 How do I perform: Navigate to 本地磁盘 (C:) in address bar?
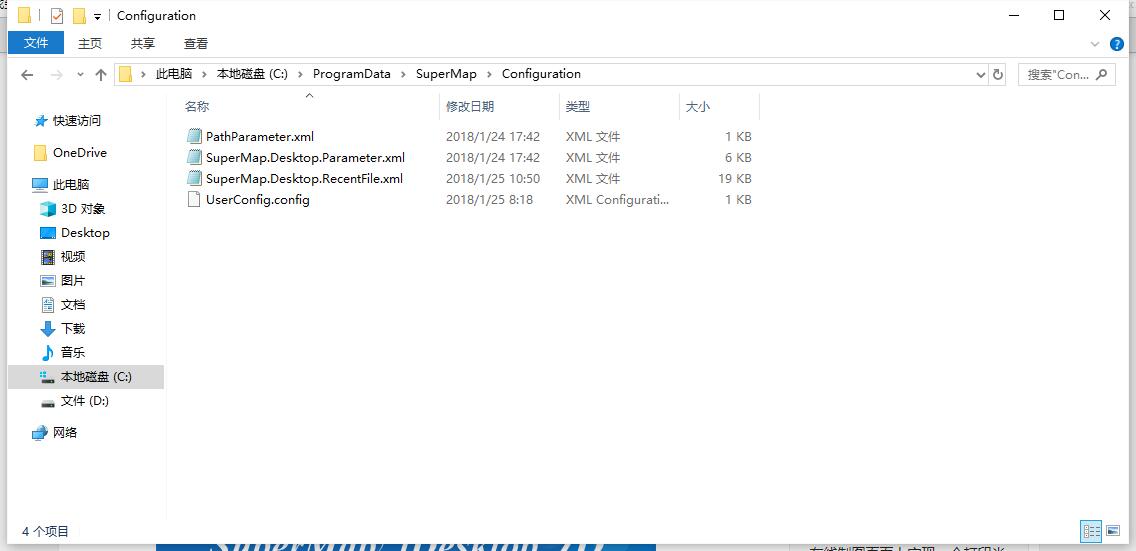(252, 74)
